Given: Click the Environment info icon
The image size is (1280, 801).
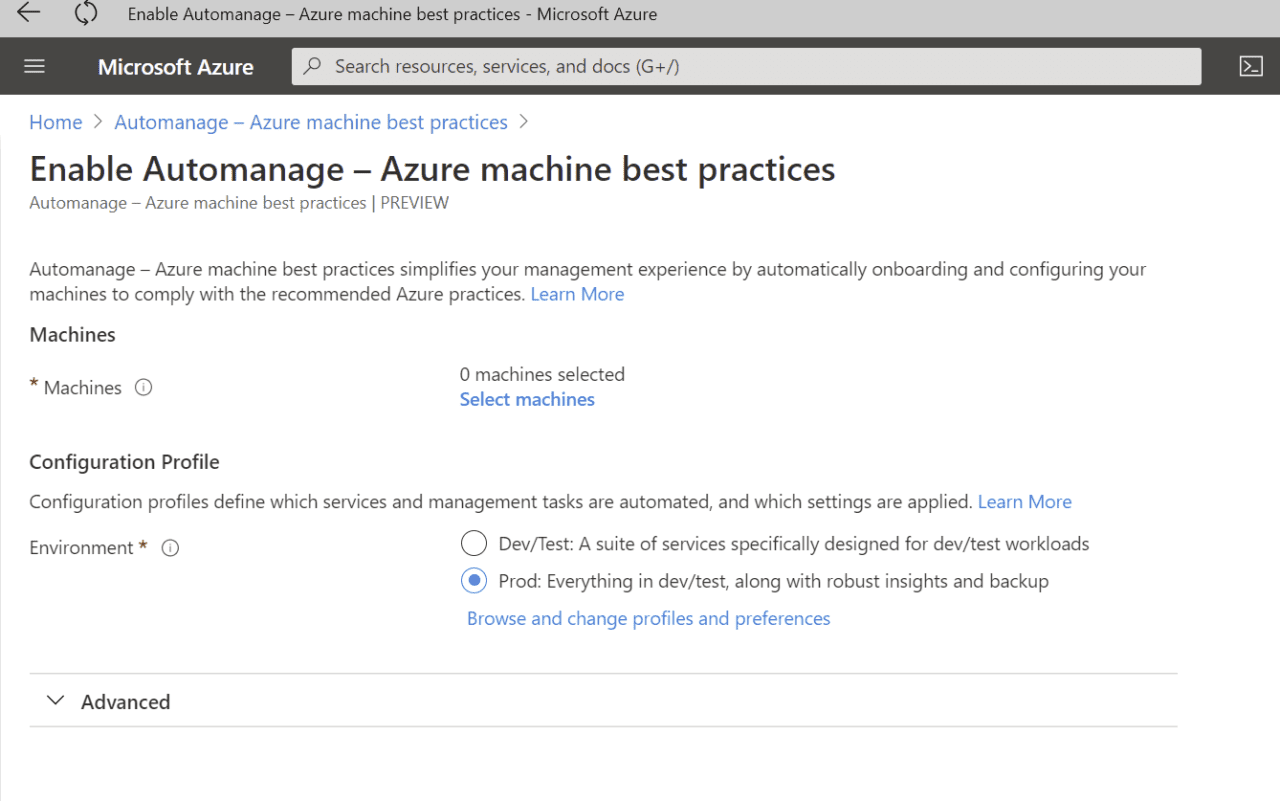Looking at the screenshot, I should pos(170,548).
